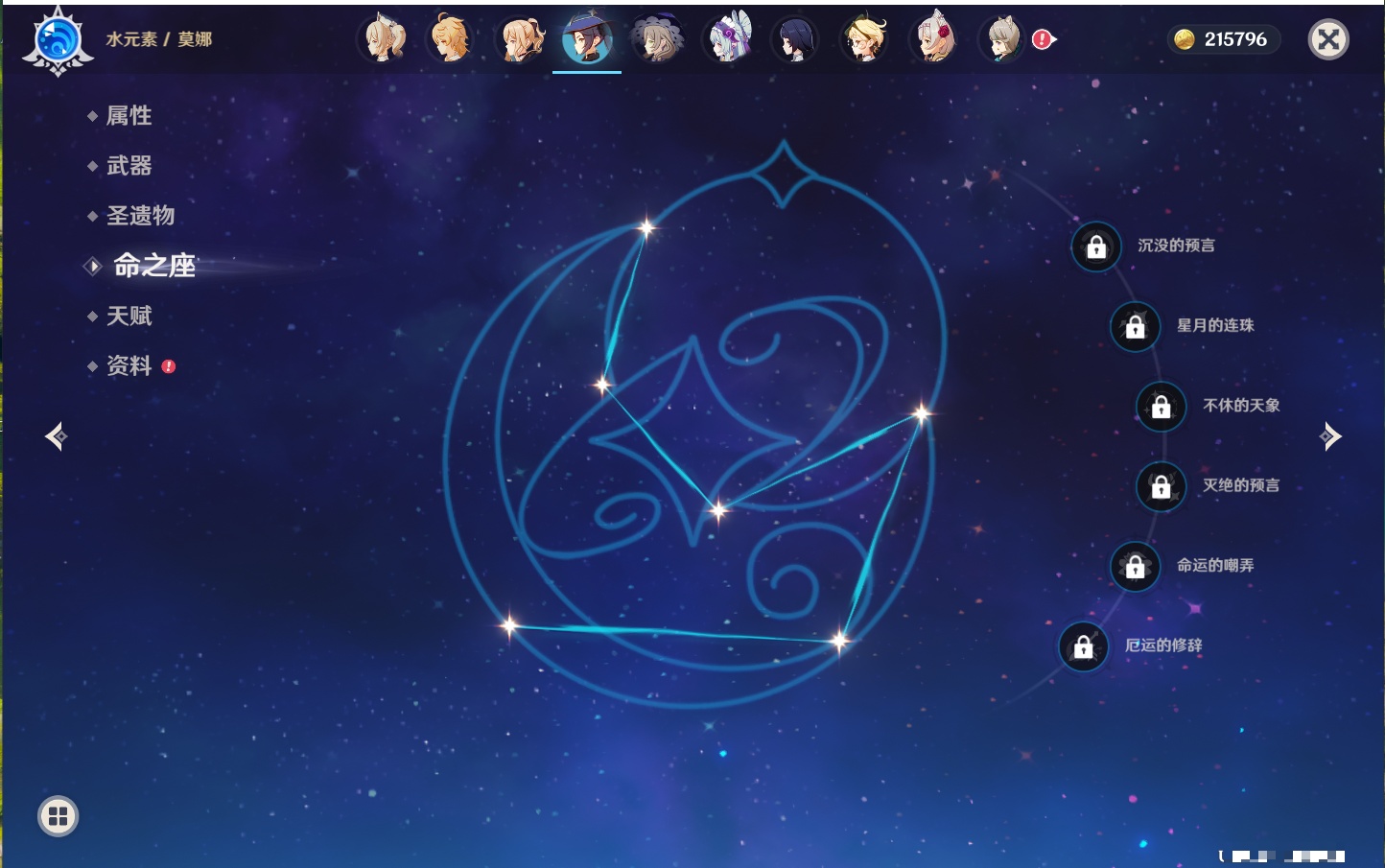
Task: Click the gold Mora coin icon
Action: tap(1185, 39)
